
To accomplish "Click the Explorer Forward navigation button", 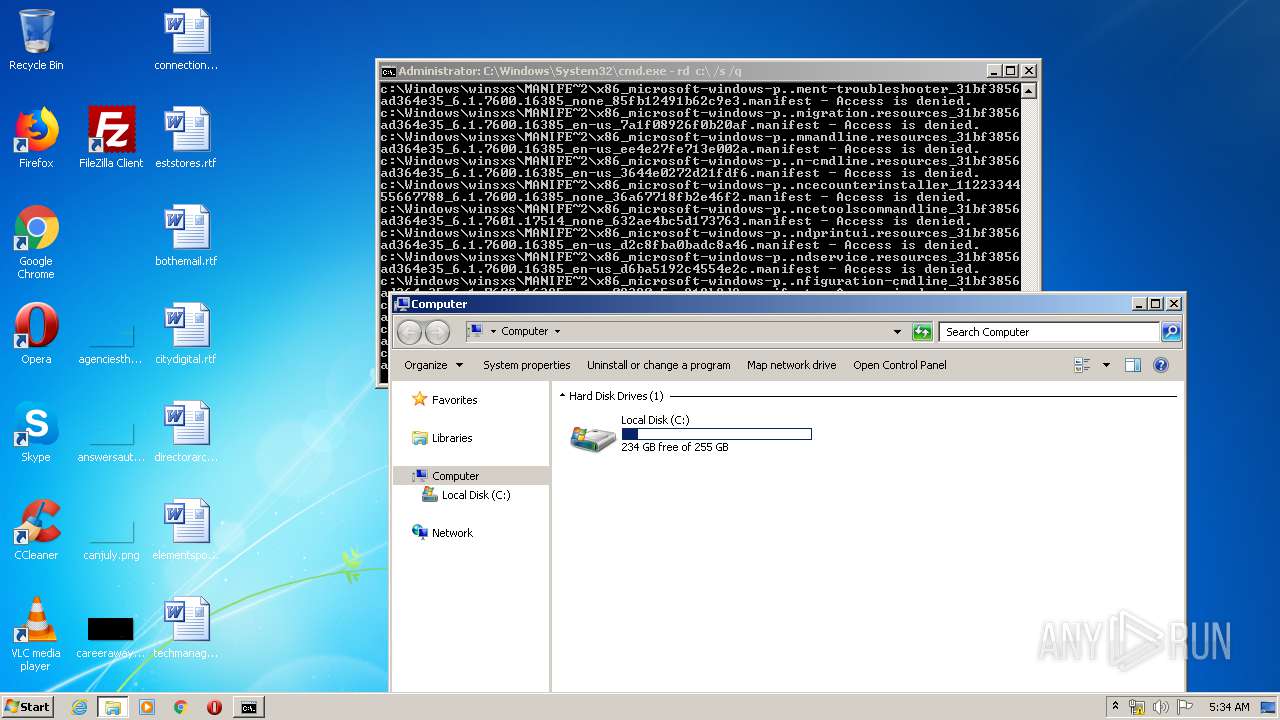I will coord(437,332).
